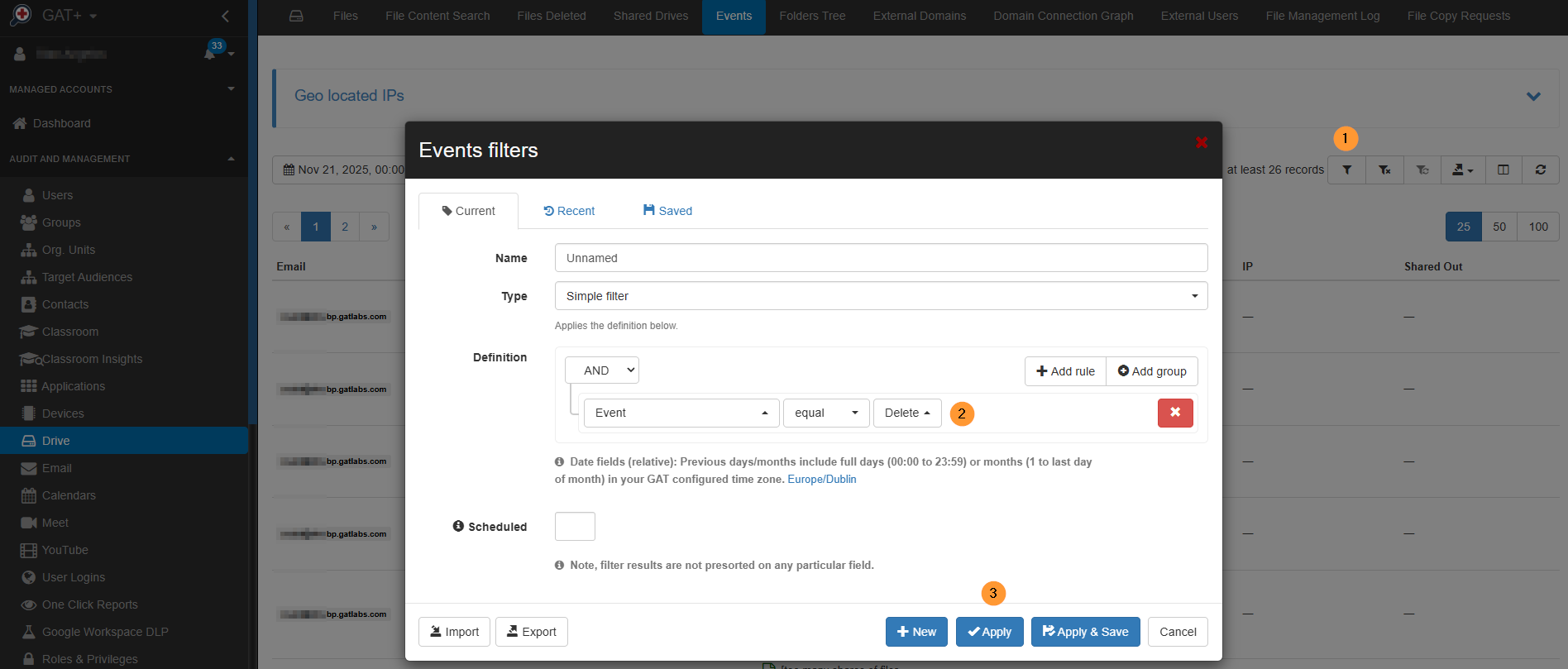Open the Type Simple filter dropdown

click(x=881, y=296)
